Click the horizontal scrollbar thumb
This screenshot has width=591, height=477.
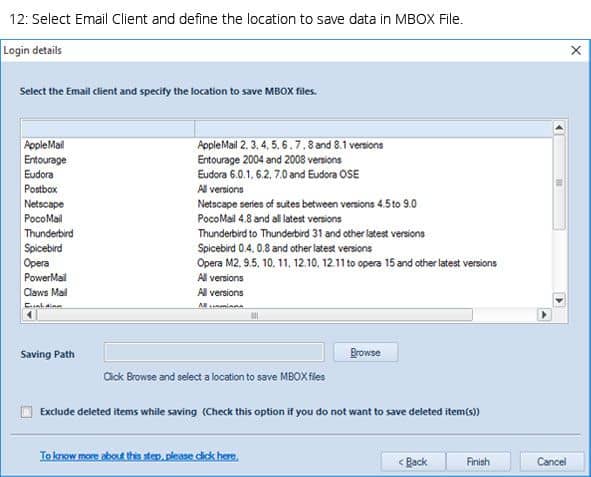pos(254,315)
